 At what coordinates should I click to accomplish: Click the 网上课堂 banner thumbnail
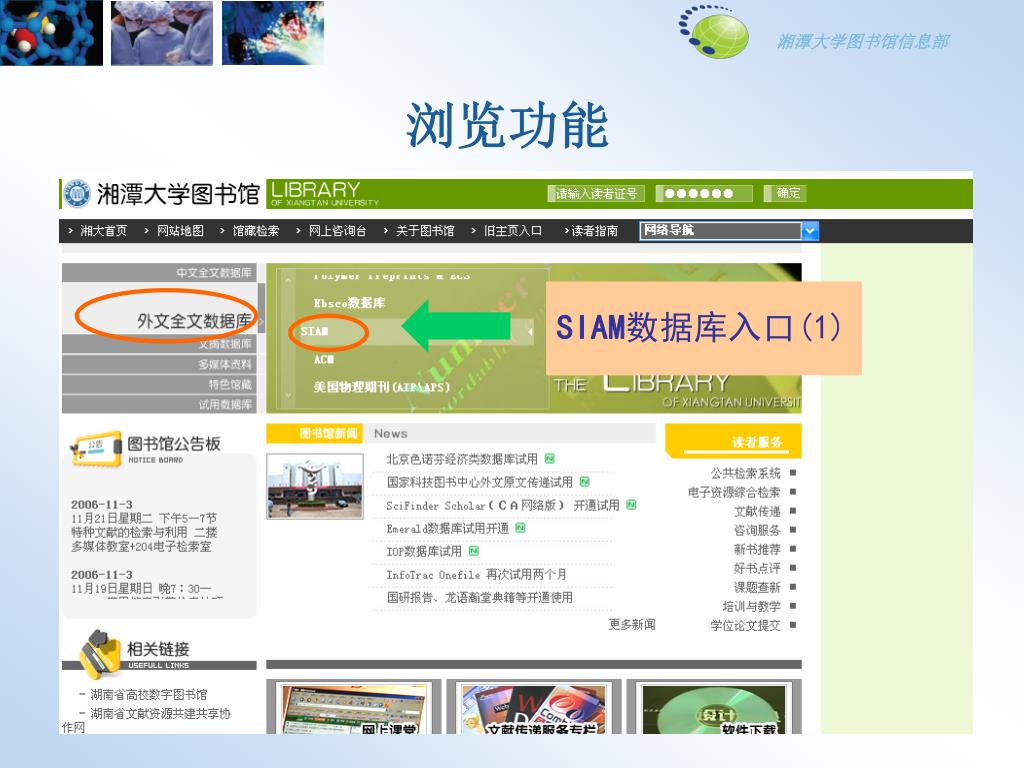[354, 707]
